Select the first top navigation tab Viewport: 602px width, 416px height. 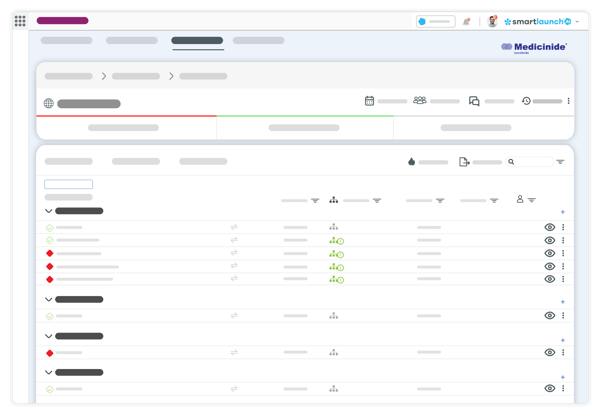click(x=66, y=41)
